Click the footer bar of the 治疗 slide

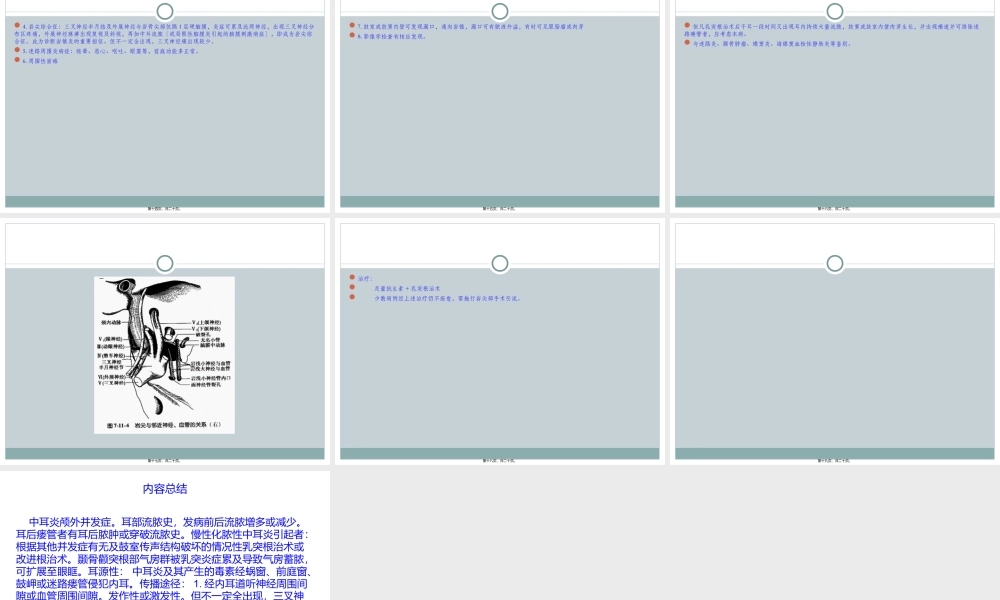[500, 454]
